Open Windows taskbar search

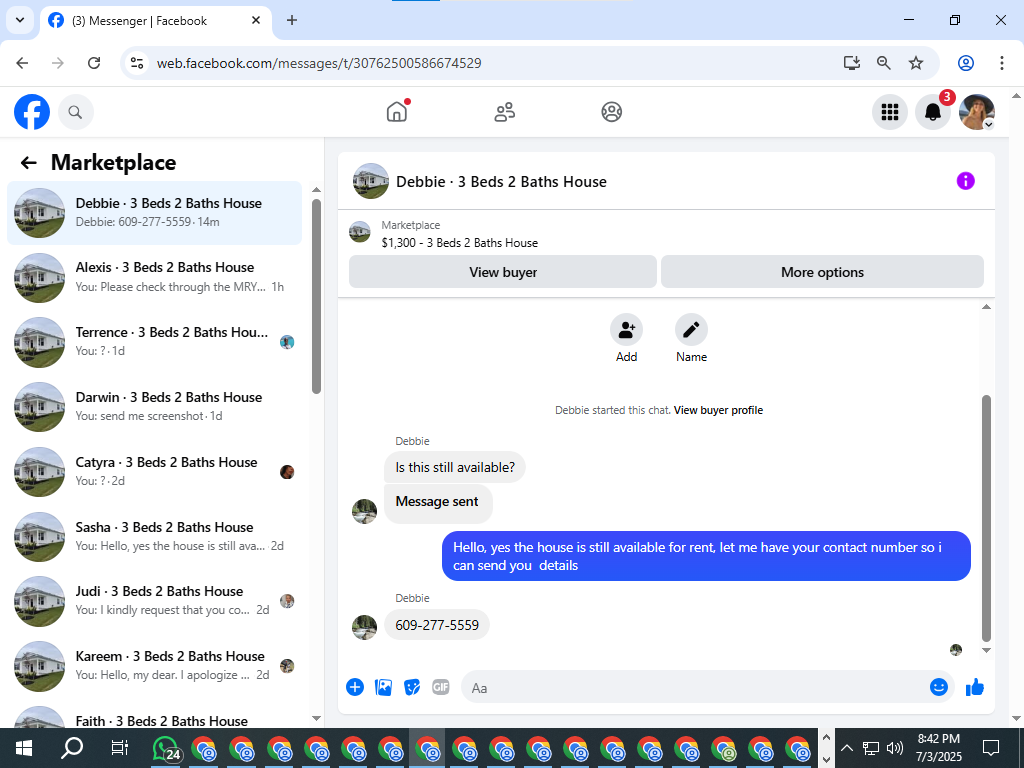(72, 748)
